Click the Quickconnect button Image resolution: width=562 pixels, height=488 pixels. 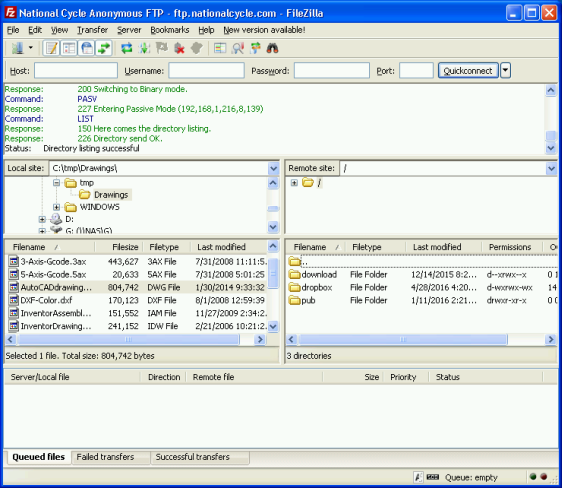coord(468,71)
